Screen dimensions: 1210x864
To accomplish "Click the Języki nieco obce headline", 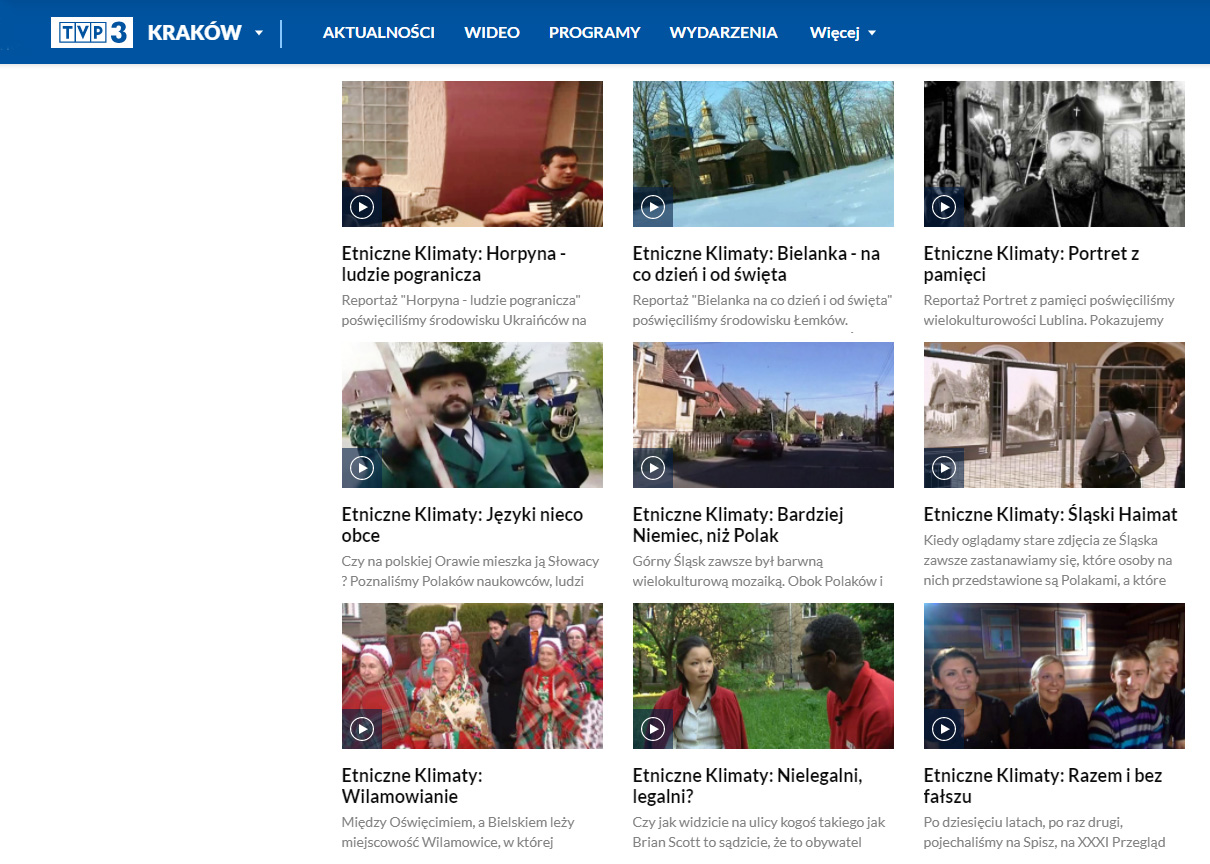I will (x=462, y=525).
